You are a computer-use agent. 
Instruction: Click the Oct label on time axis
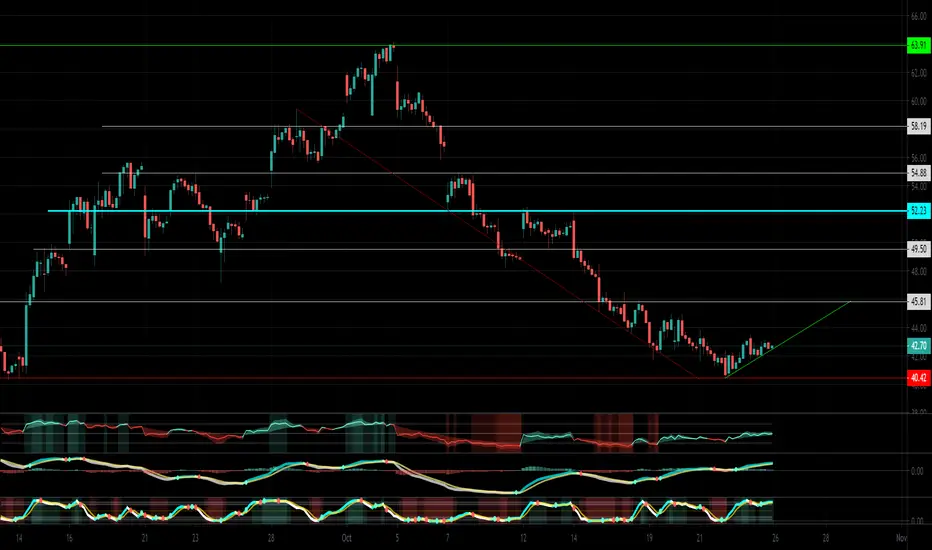347,539
